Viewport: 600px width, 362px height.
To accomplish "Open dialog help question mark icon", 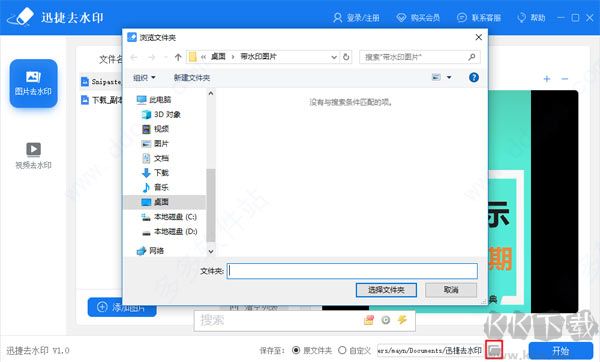I will [x=474, y=78].
